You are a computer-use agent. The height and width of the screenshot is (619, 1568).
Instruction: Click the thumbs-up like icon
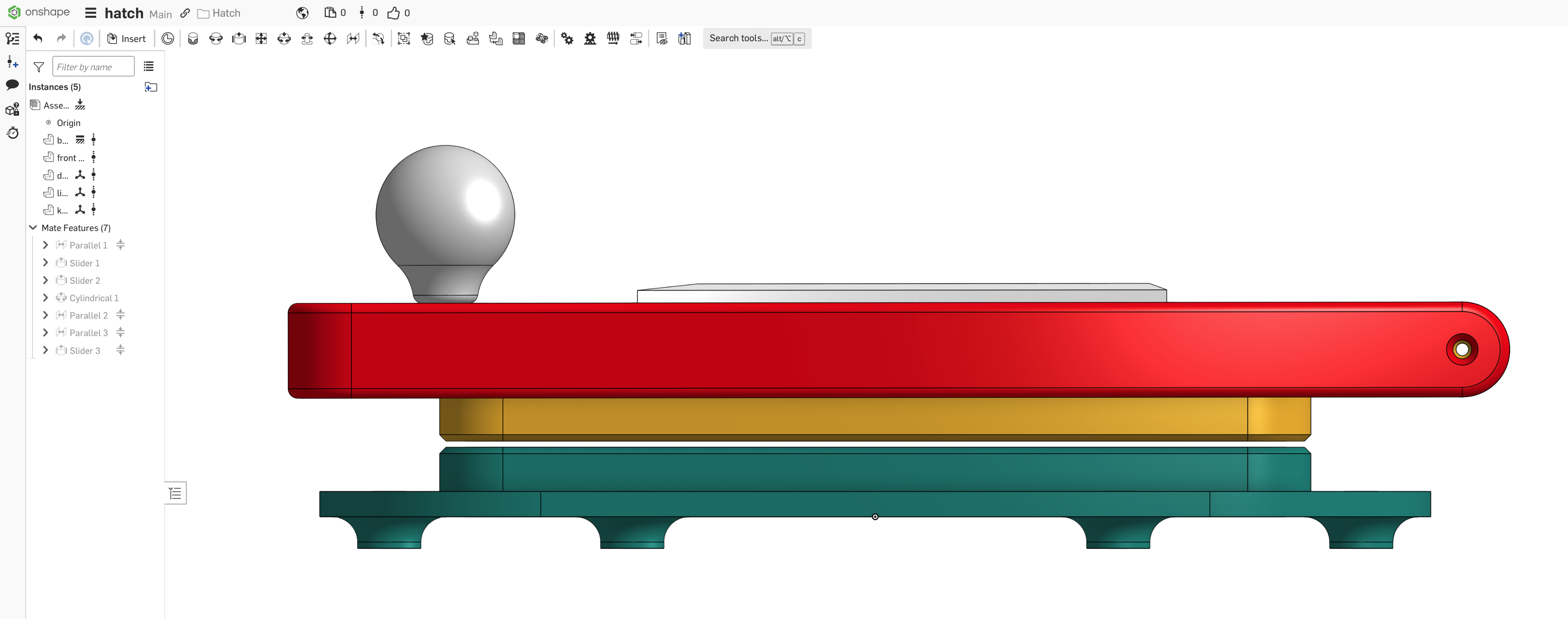point(394,13)
